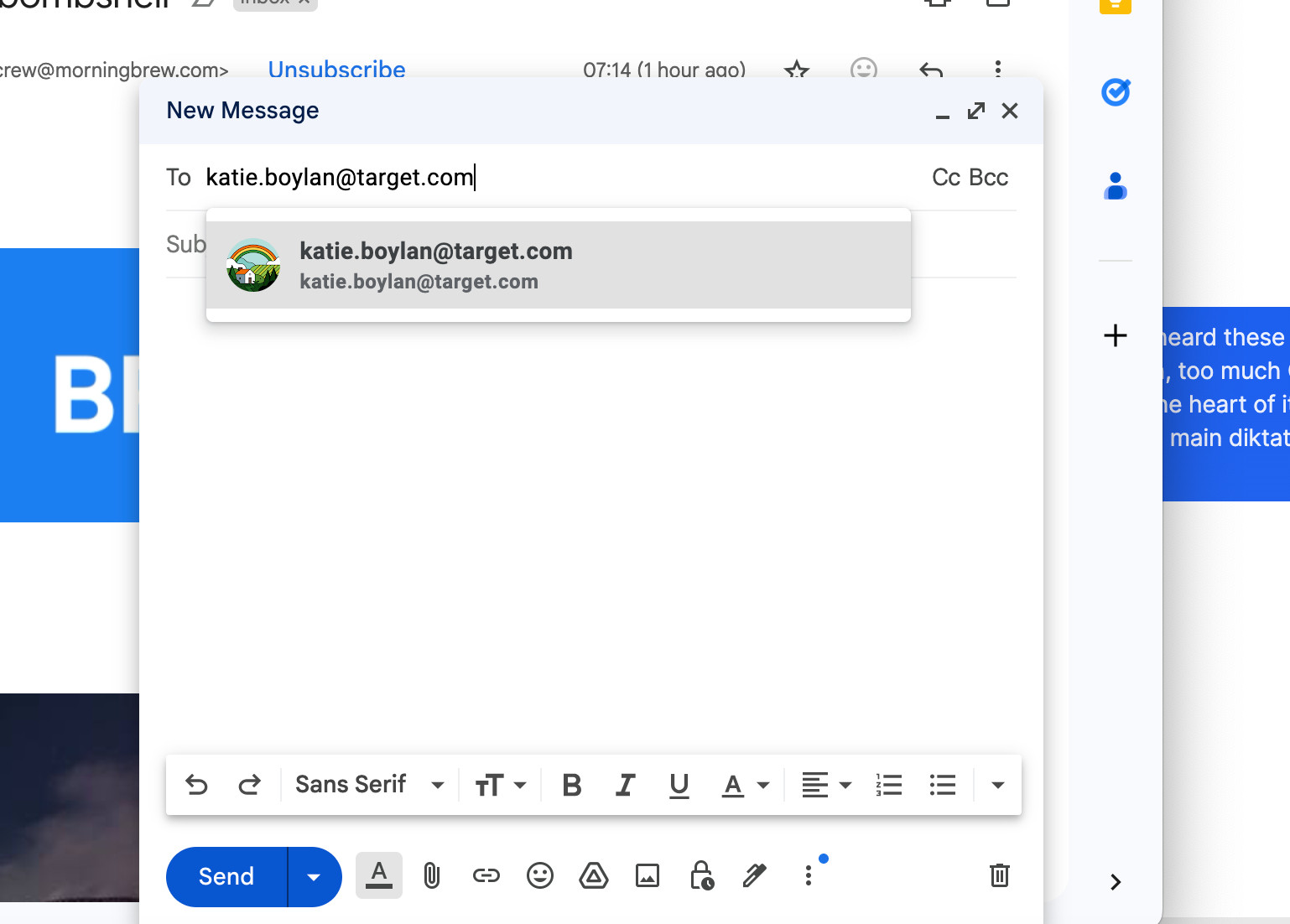Click the suggested contact's avatar
Viewport: 1290px width, 924px height.
point(253,265)
